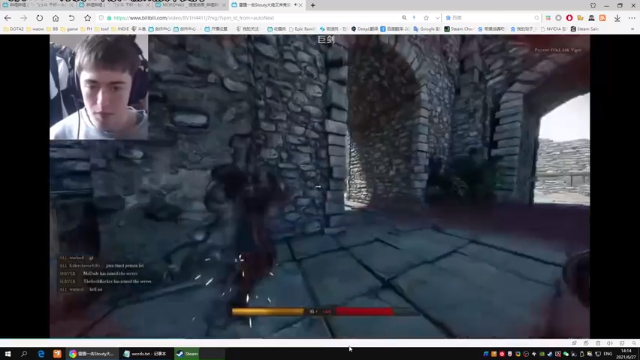Toggle the star icon beside the undo arrow
Image resolution: width=640 pixels, height=360 pixels.
(87, 18)
